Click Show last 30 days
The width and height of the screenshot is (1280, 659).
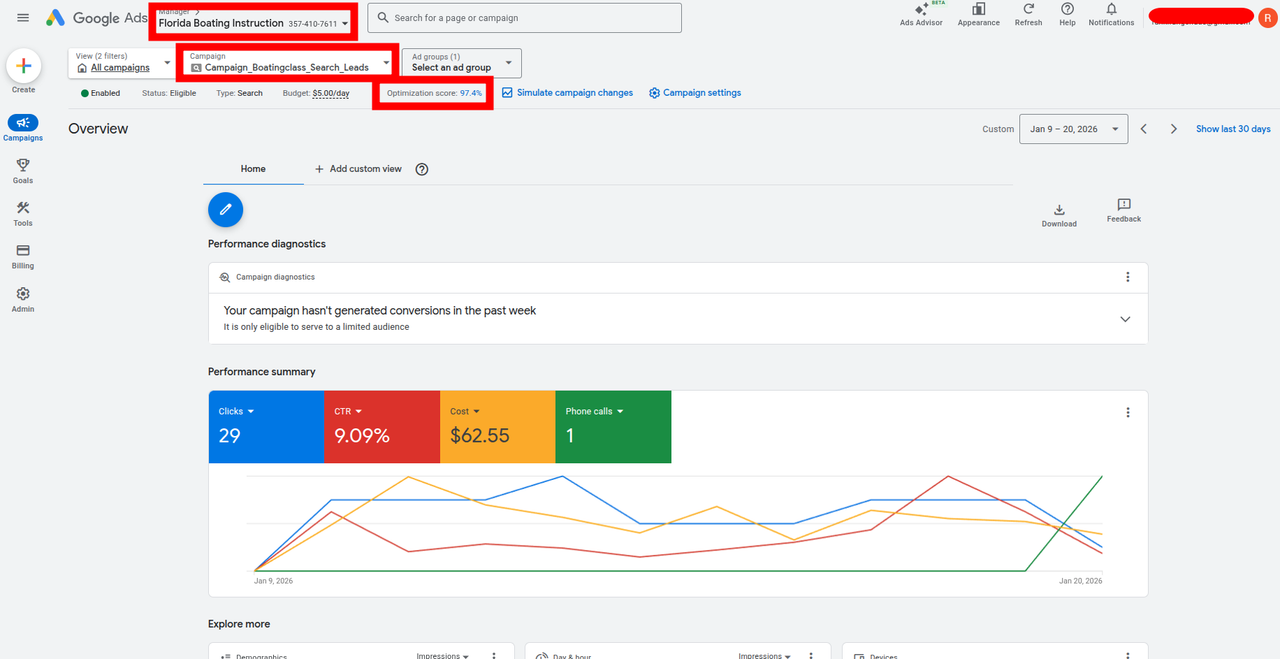click(x=1233, y=129)
